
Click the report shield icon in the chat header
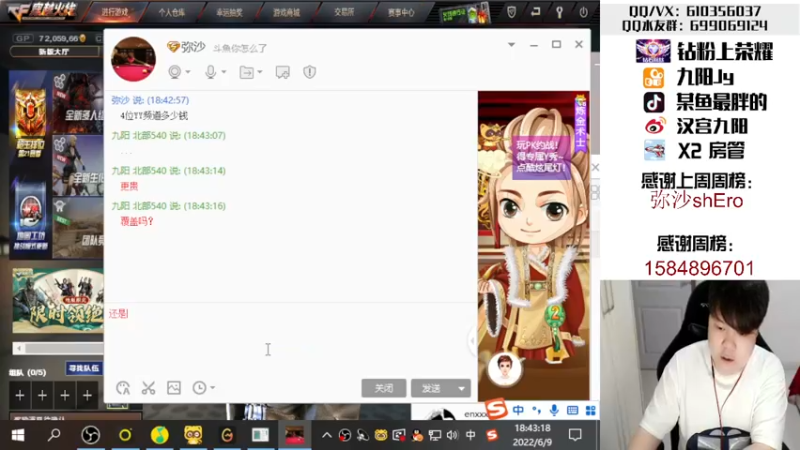tap(309, 72)
